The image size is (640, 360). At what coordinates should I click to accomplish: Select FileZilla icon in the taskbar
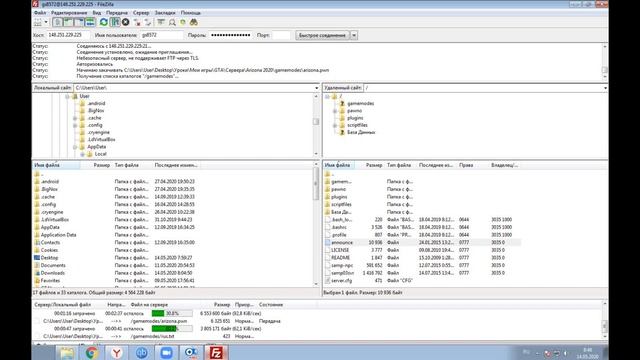[x=216, y=353]
